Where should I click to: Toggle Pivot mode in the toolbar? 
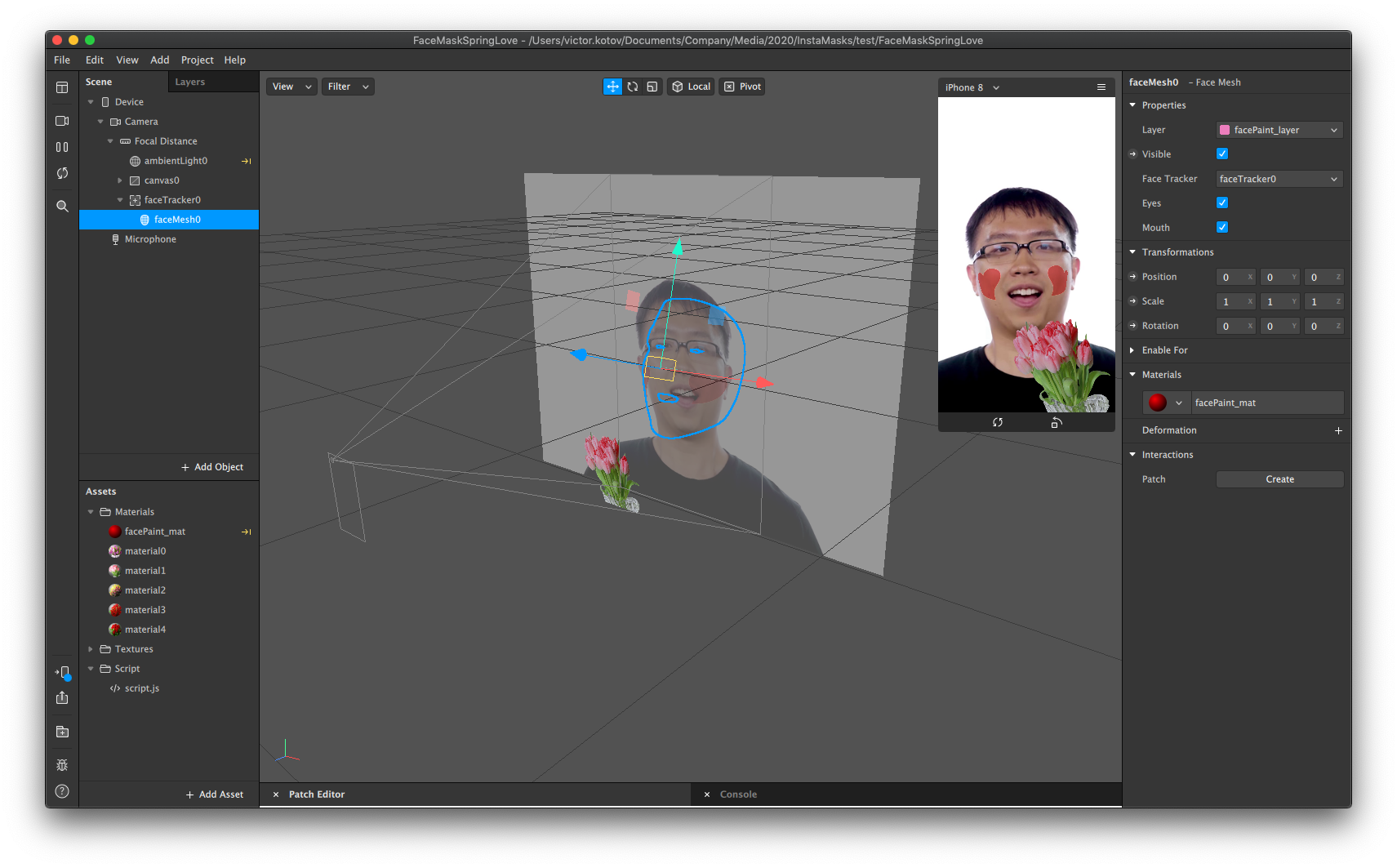tap(741, 86)
